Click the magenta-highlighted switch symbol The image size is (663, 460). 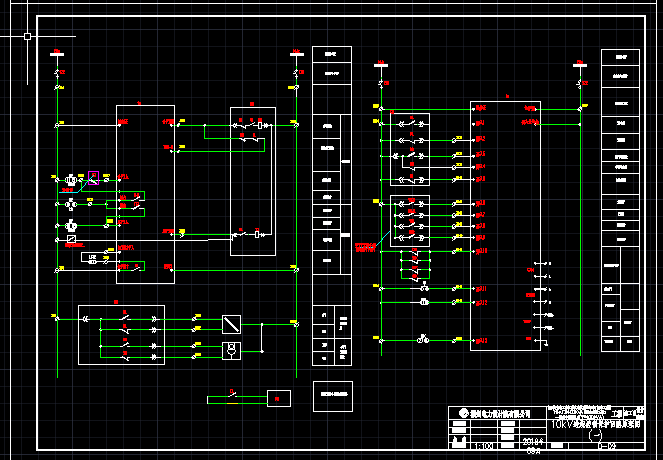point(93,178)
